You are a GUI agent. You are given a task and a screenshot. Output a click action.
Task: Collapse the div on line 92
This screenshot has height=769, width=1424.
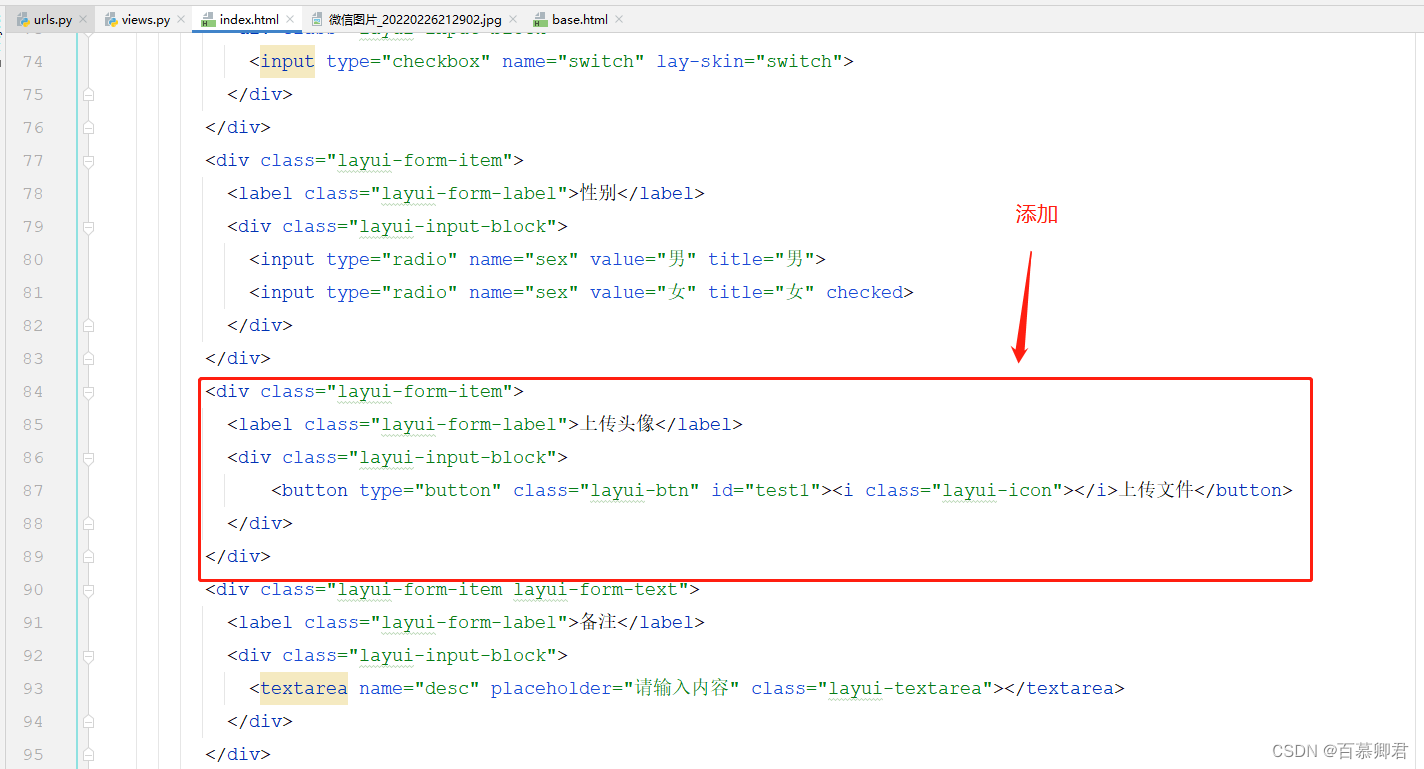click(88, 656)
